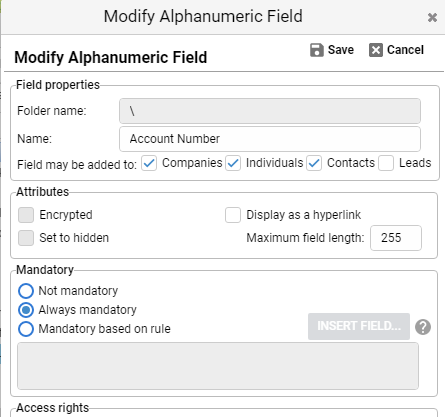Screen dimensions: 445x417
Task: Uncheck the Individuals checkbox
Action: pos(233,163)
